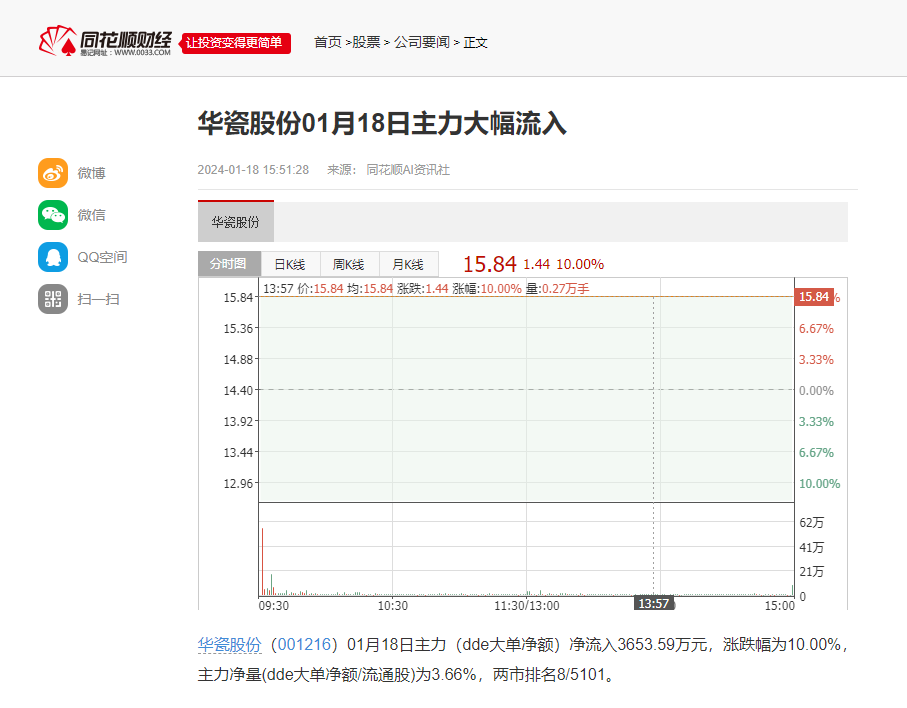Click the 15:00 label on the time axis
The height and width of the screenshot is (708, 907).
click(x=780, y=606)
